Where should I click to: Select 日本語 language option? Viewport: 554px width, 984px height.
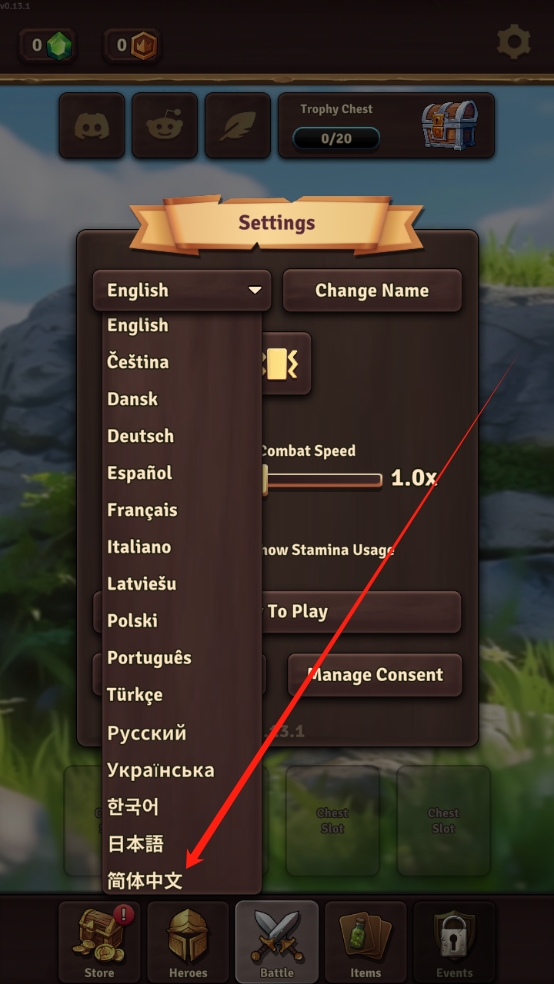136,844
